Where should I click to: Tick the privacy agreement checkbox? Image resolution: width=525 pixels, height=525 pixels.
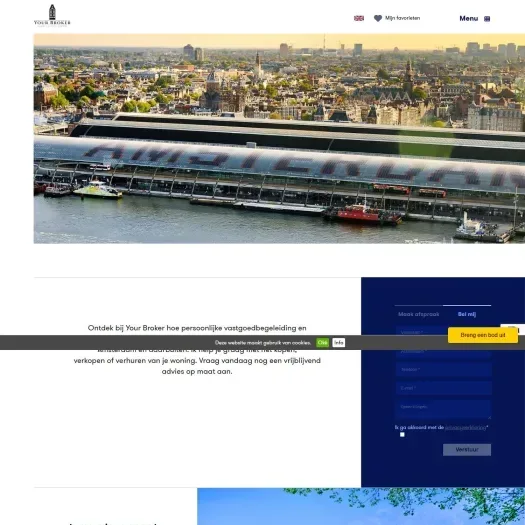pos(402,435)
